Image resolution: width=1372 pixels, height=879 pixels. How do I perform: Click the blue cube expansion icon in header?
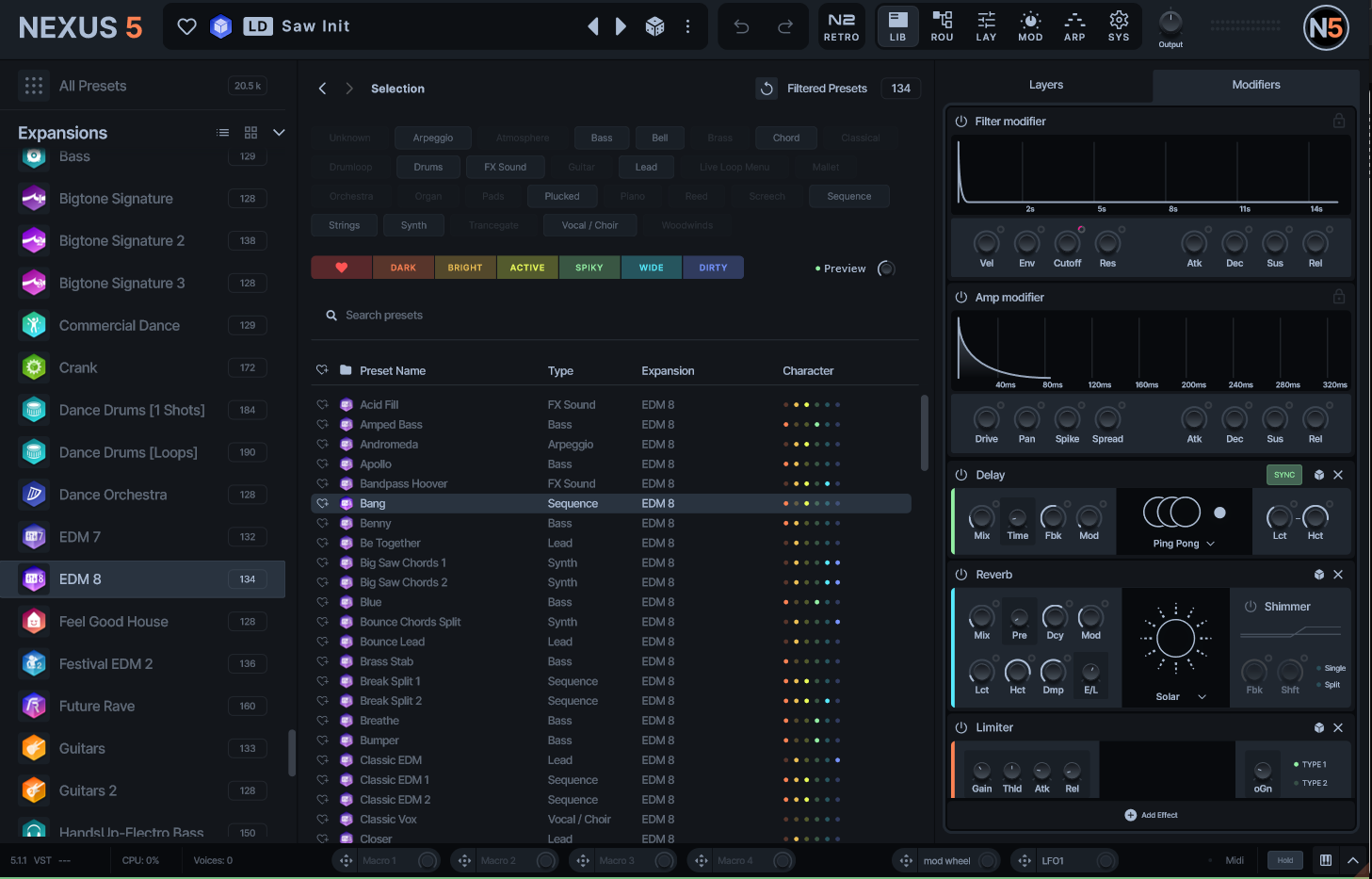(x=221, y=26)
